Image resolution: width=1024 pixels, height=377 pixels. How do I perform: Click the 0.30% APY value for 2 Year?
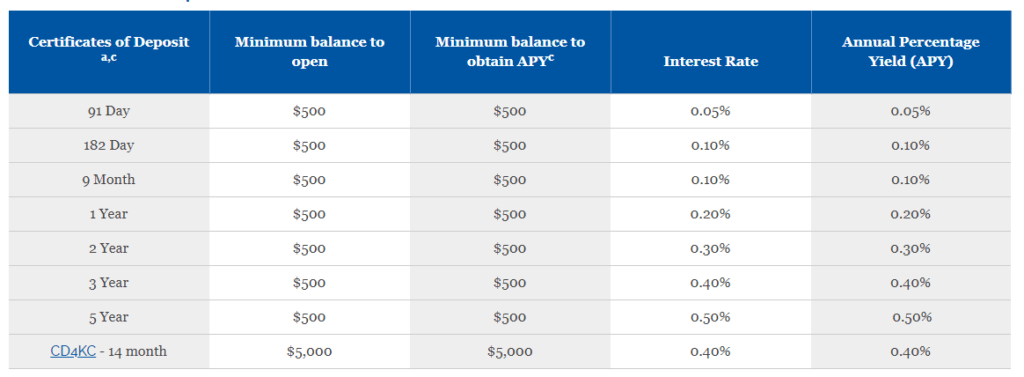tap(910, 248)
